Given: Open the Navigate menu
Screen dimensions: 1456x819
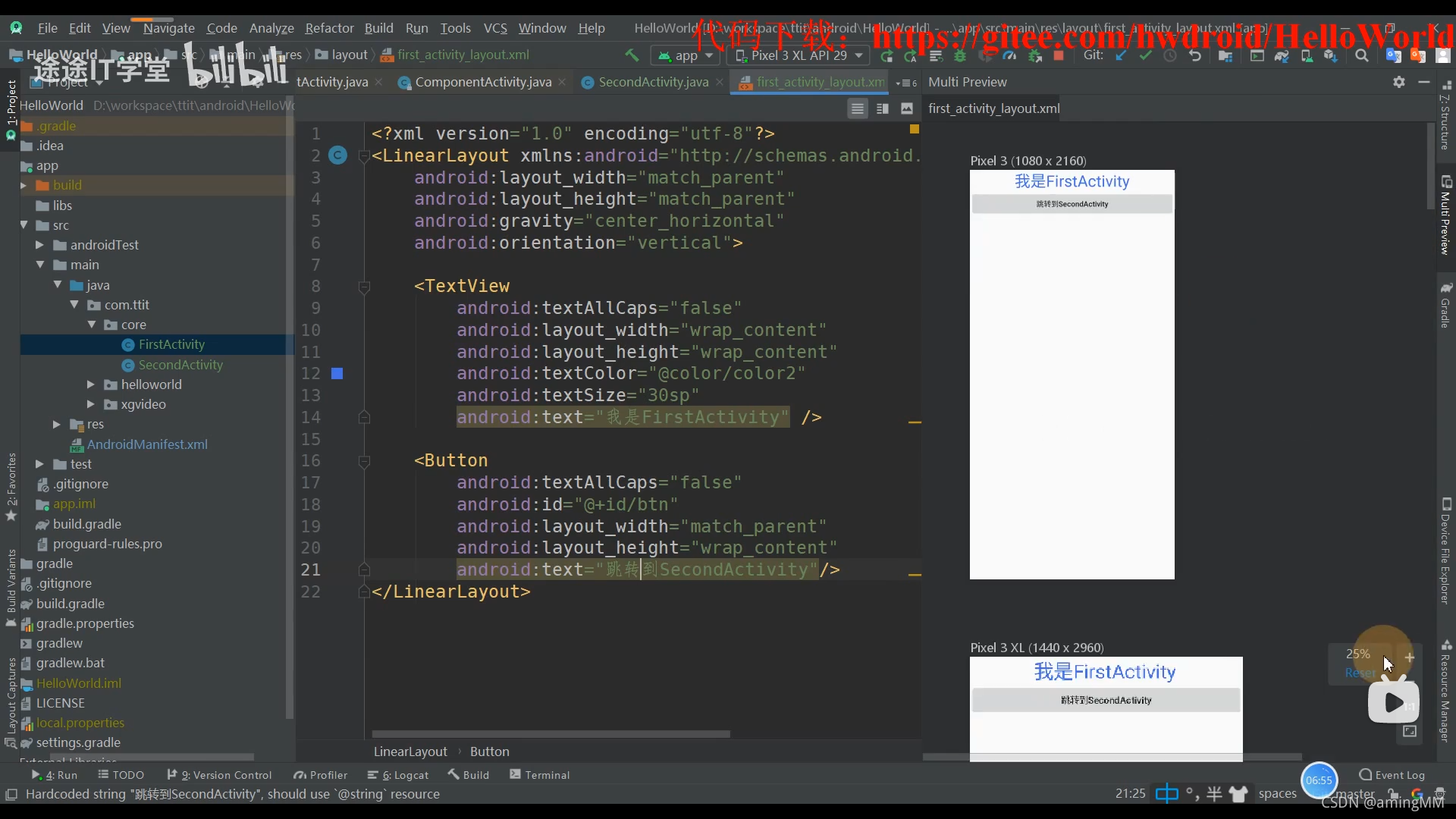Looking at the screenshot, I should click(169, 28).
